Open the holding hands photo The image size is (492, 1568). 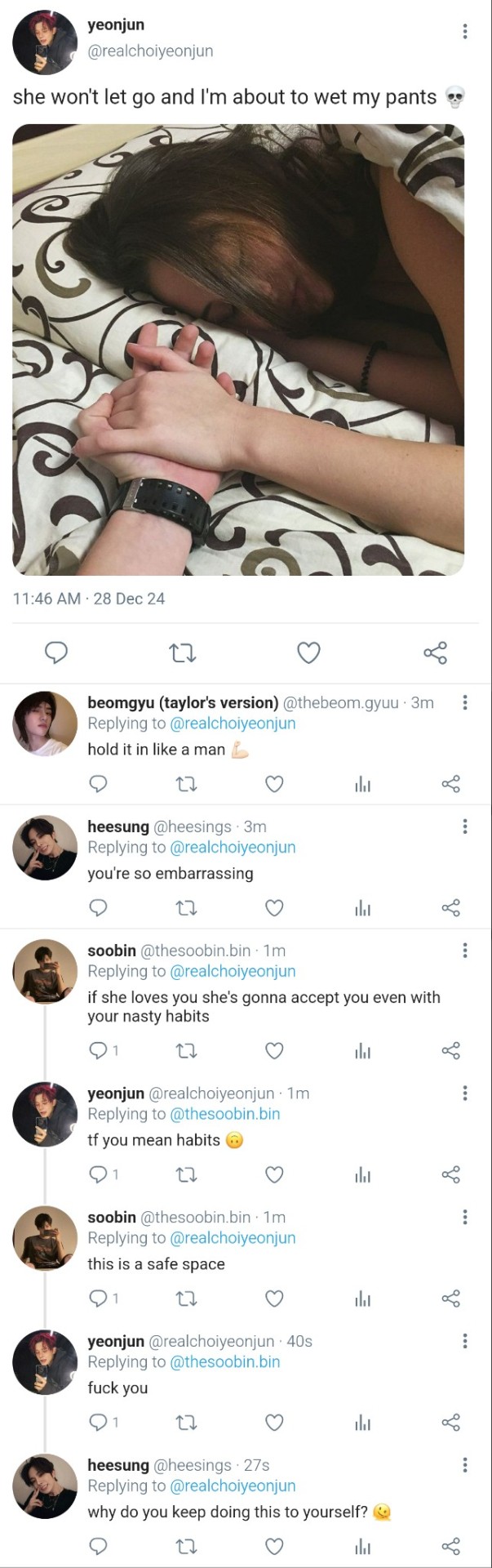coord(238,350)
